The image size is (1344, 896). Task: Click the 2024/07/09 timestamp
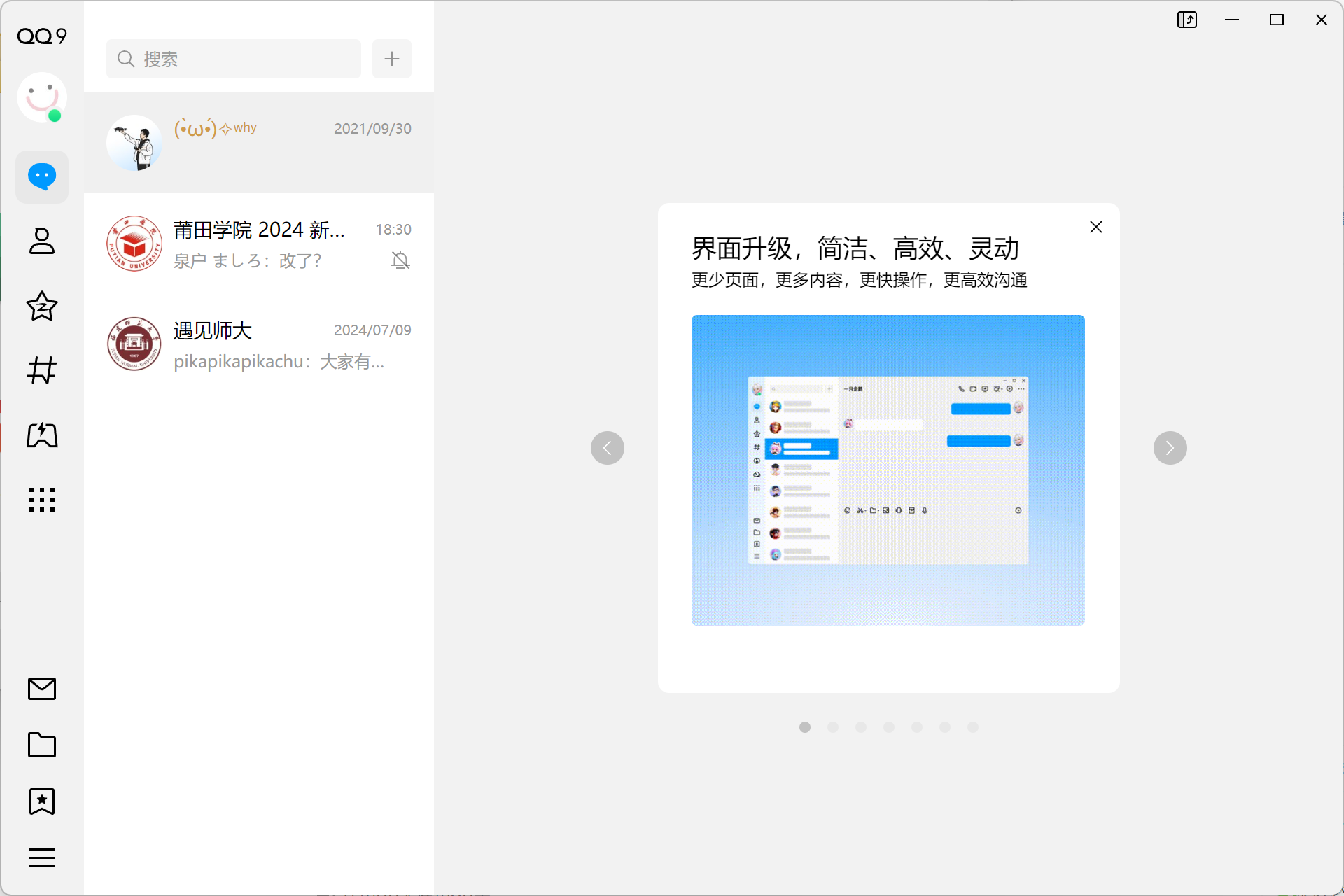372,330
